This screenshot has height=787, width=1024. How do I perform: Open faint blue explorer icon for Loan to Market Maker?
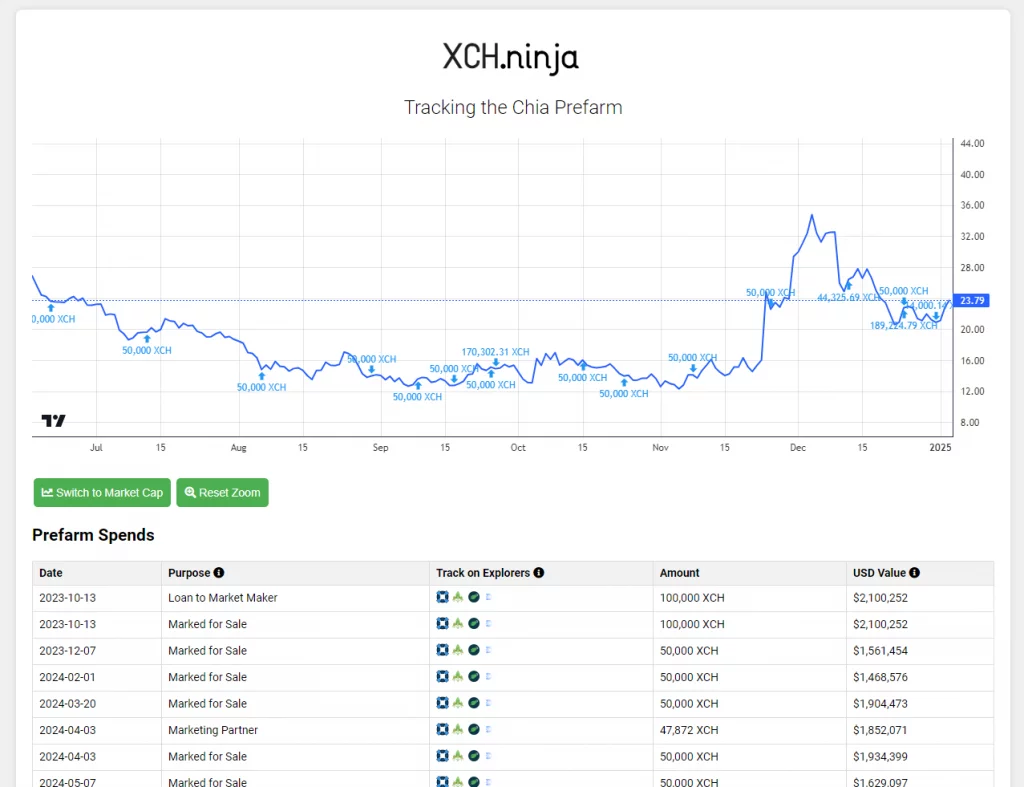(488, 597)
